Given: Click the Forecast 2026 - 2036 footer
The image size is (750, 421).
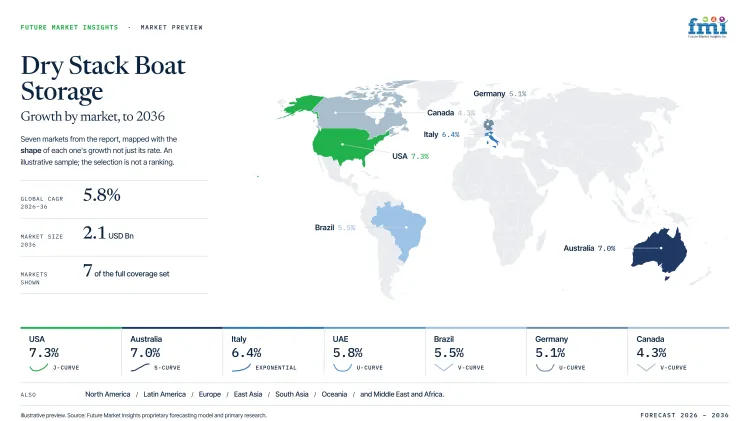Looking at the screenshot, I should point(684,415).
